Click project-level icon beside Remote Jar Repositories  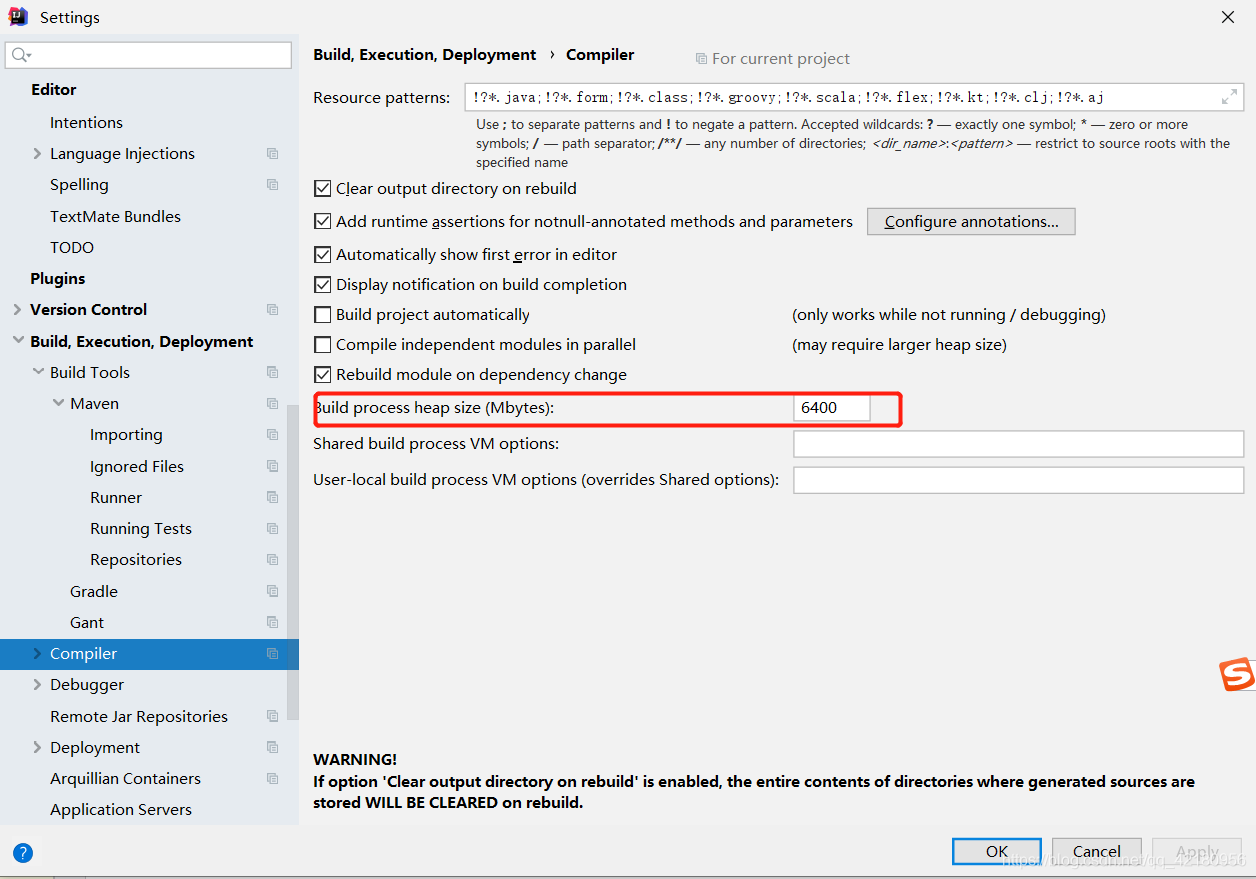tap(272, 716)
